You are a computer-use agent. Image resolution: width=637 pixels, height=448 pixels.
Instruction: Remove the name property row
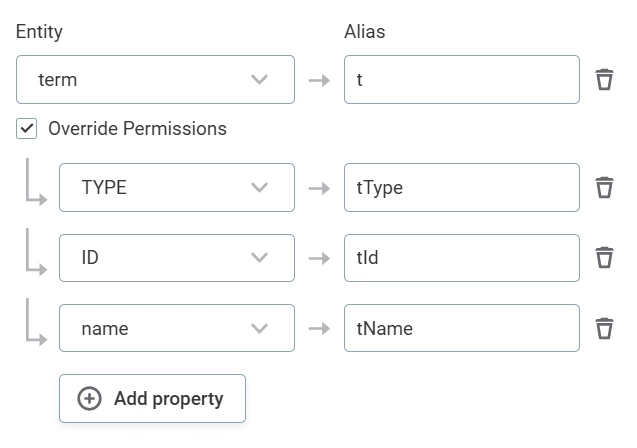tap(604, 328)
